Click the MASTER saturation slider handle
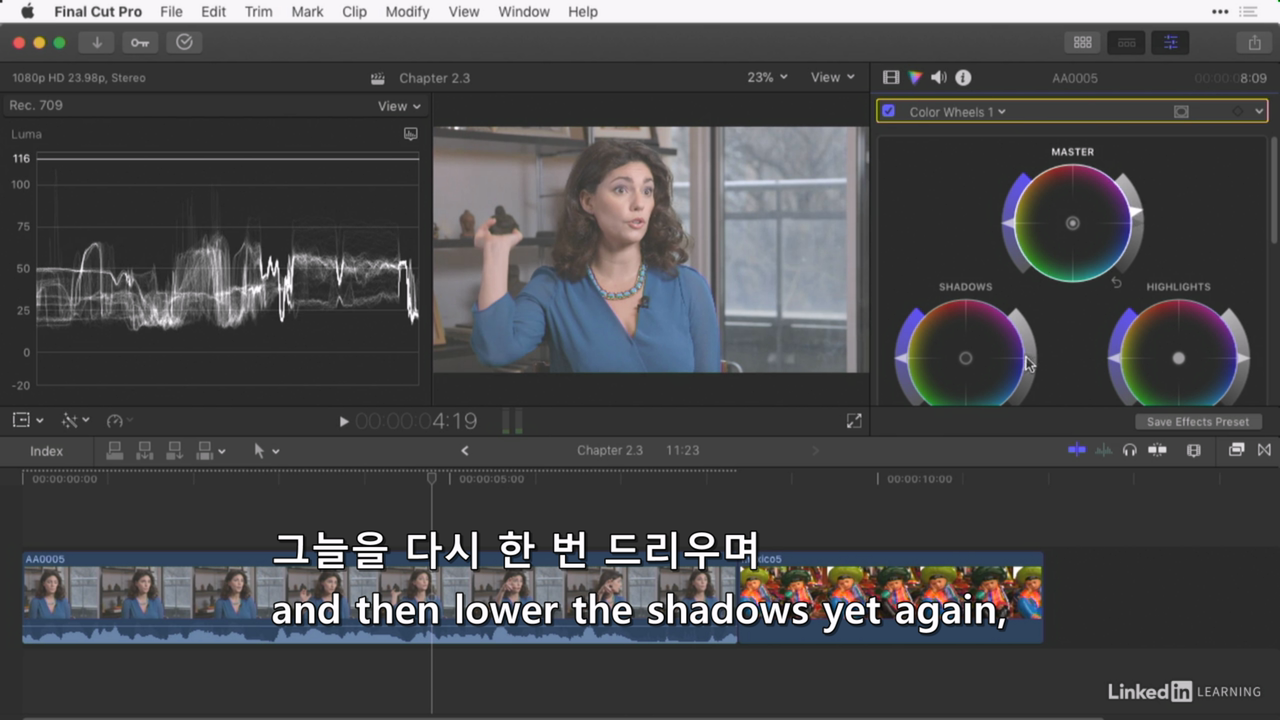Viewport: 1280px width, 720px height. coord(1009,223)
